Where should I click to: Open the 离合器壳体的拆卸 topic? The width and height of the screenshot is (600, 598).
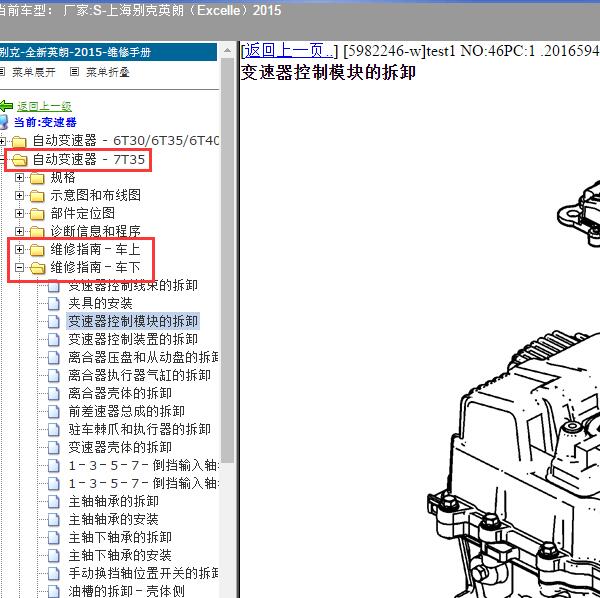[x=120, y=393]
